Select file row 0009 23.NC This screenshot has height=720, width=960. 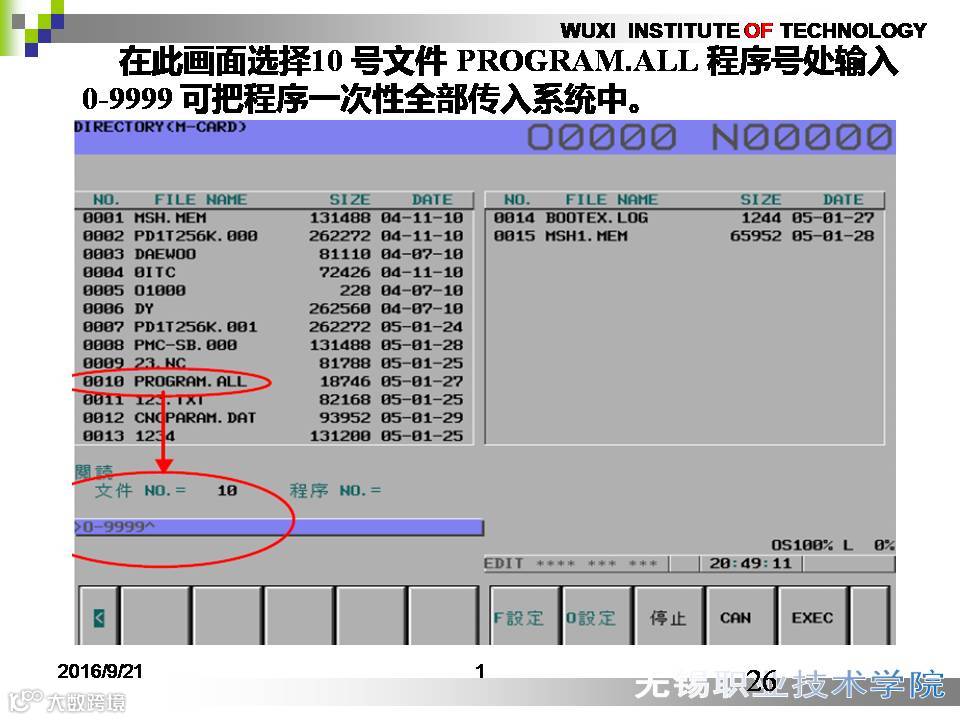click(273, 363)
